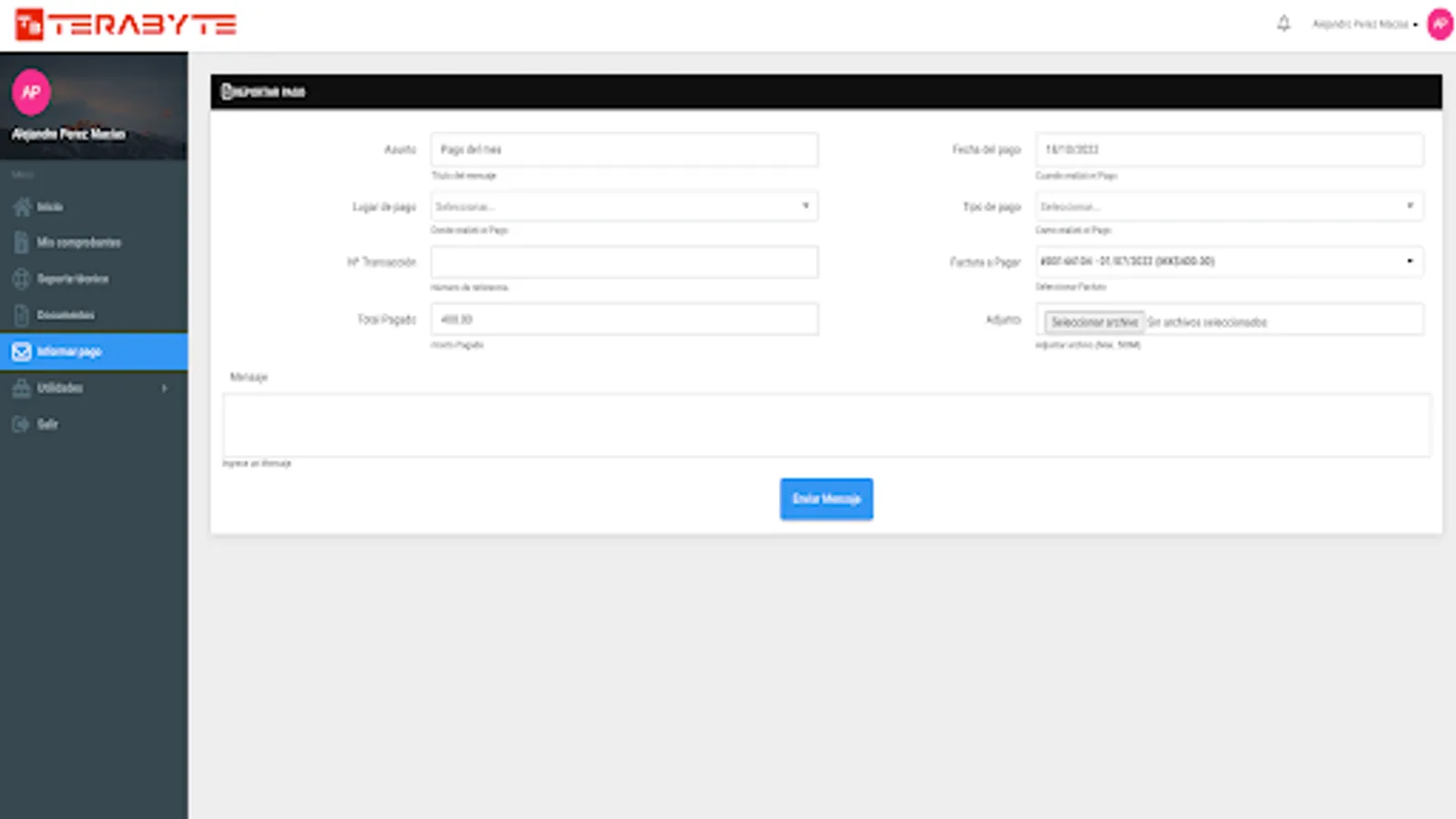1456x819 pixels.
Task: Click the Reportar pago header icon
Action: [x=227, y=91]
